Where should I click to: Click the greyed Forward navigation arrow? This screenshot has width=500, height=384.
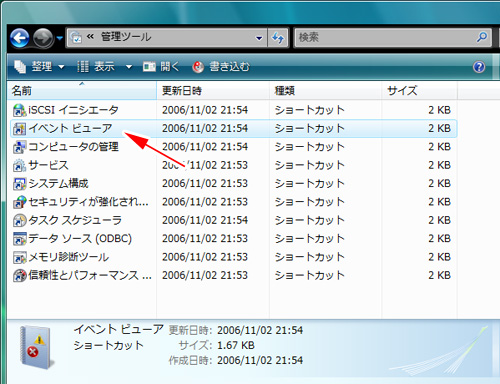click(x=43, y=38)
